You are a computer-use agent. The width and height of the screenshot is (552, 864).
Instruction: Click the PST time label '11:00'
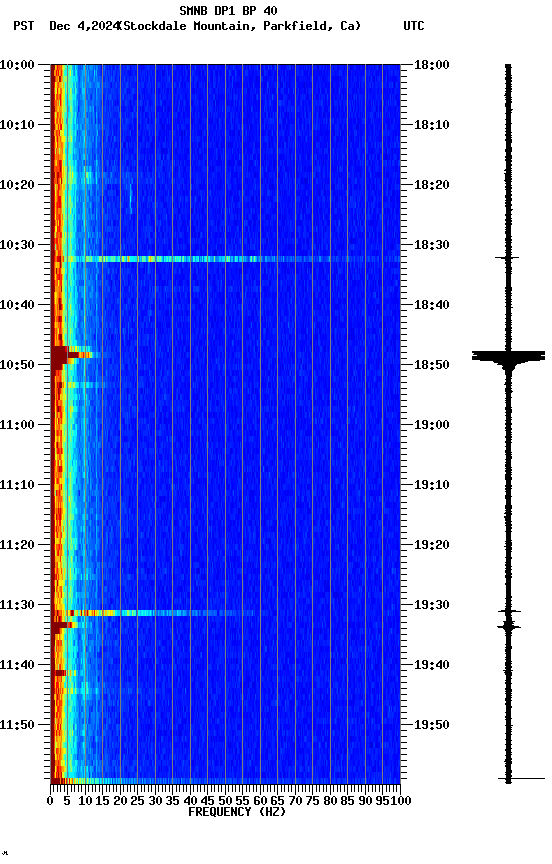pos(17,425)
